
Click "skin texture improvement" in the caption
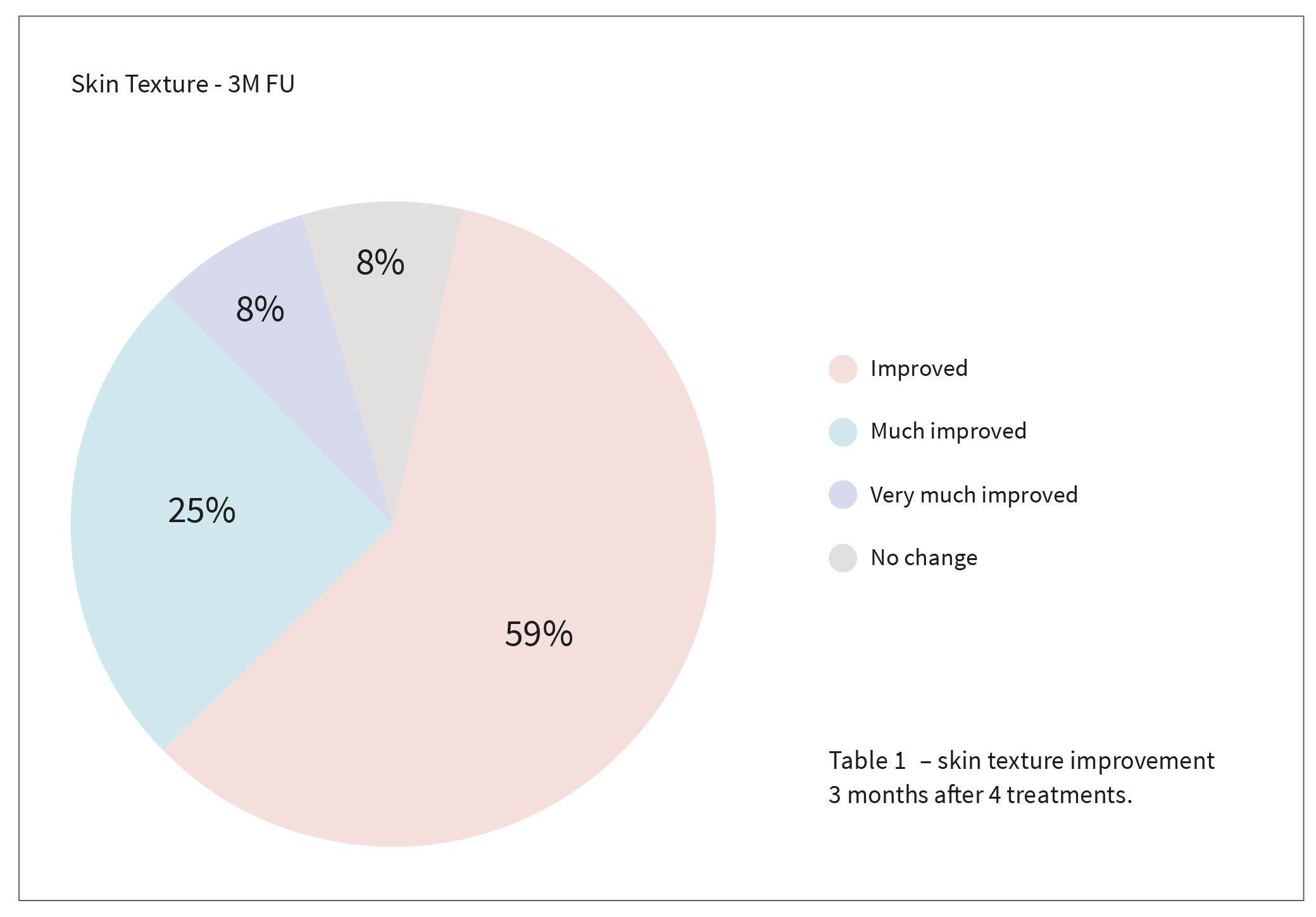[1075, 761]
